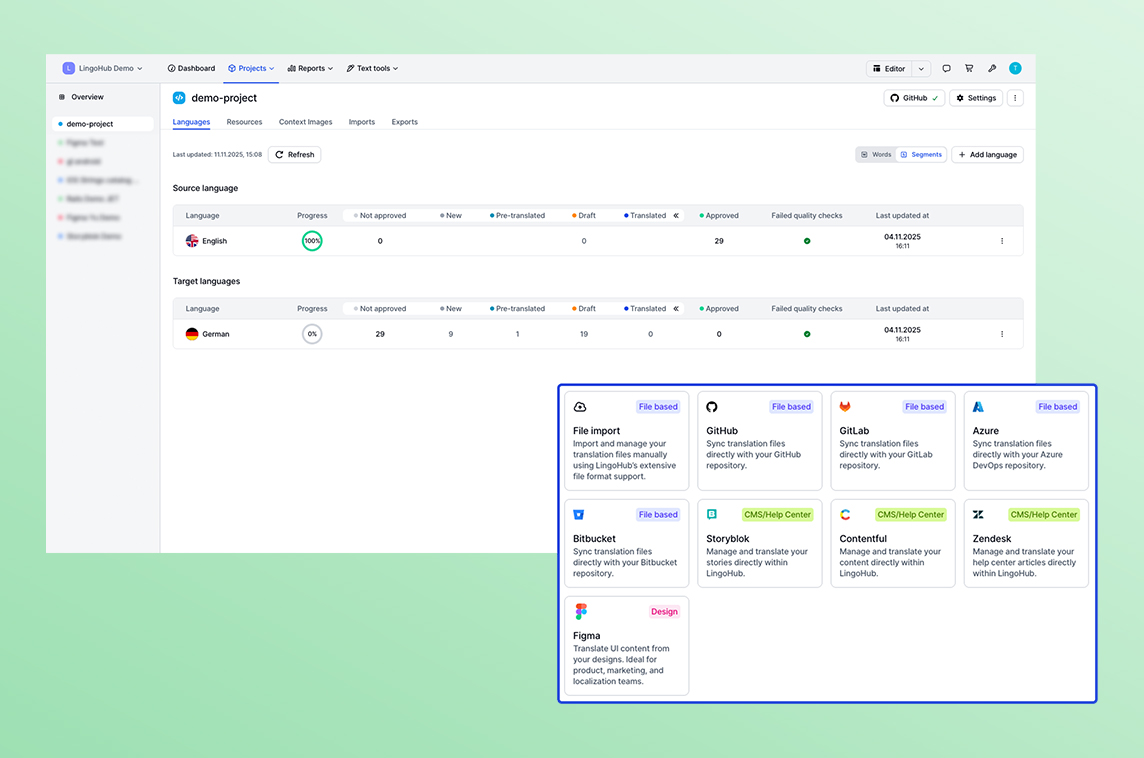This screenshot has height=758, width=1144.
Task: Expand the LingoHub Demo workspace dropdown
Action: click(102, 69)
